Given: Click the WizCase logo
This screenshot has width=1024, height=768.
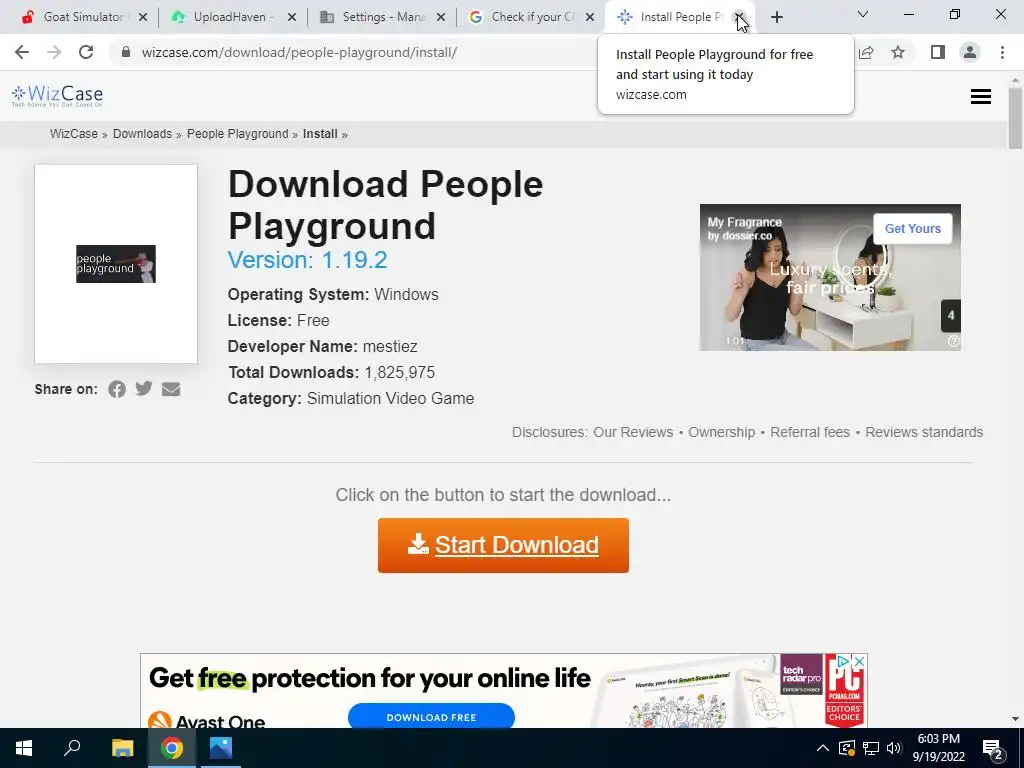Looking at the screenshot, I should 57,96.
